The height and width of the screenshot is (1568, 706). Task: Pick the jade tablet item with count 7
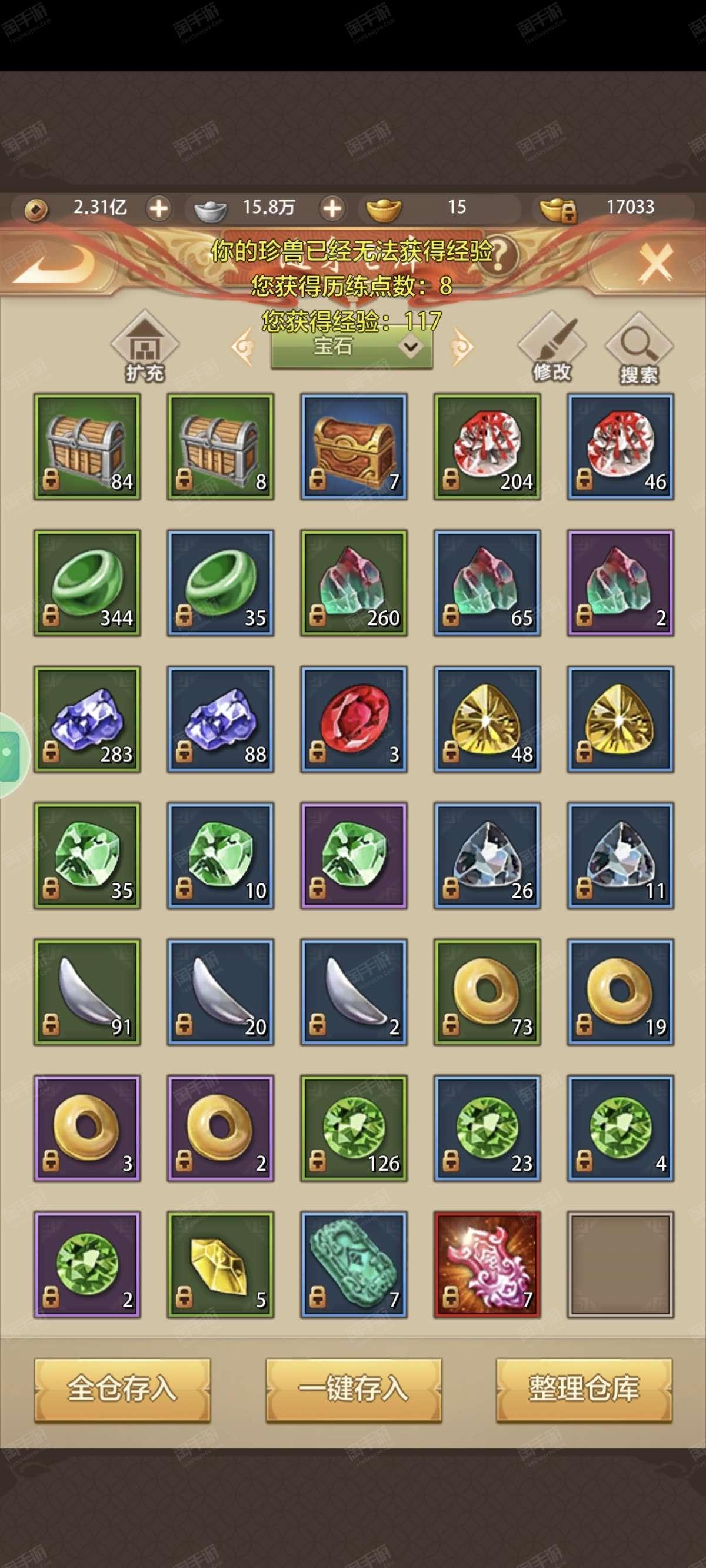[x=354, y=1264]
